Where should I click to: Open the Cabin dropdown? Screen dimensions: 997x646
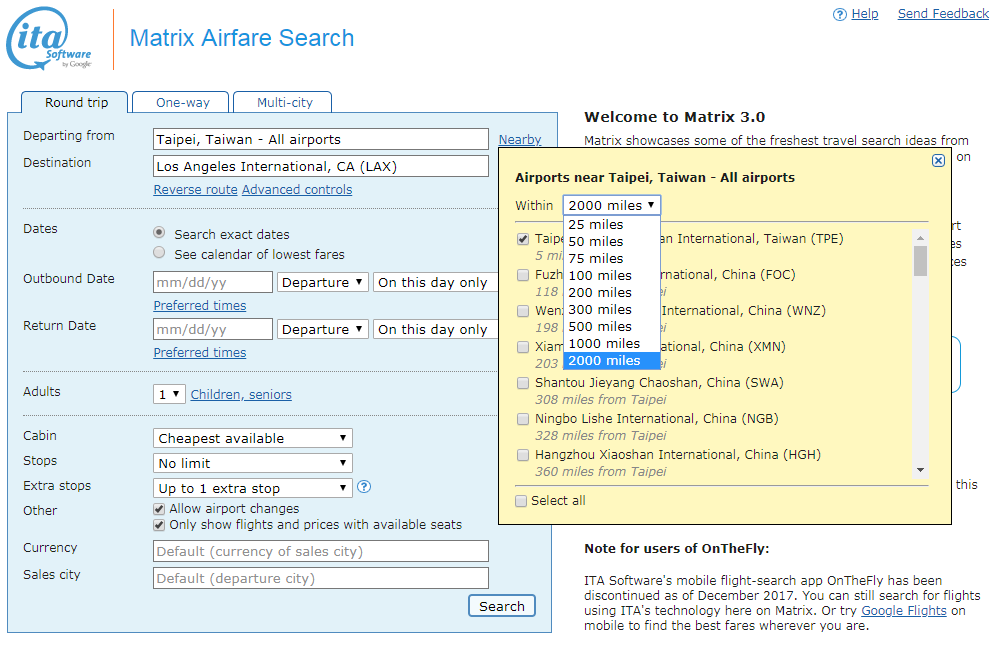[x=252, y=438]
